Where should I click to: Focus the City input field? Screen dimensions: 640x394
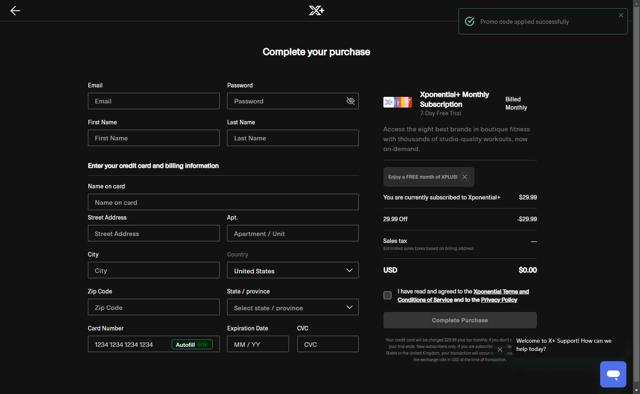[153, 270]
